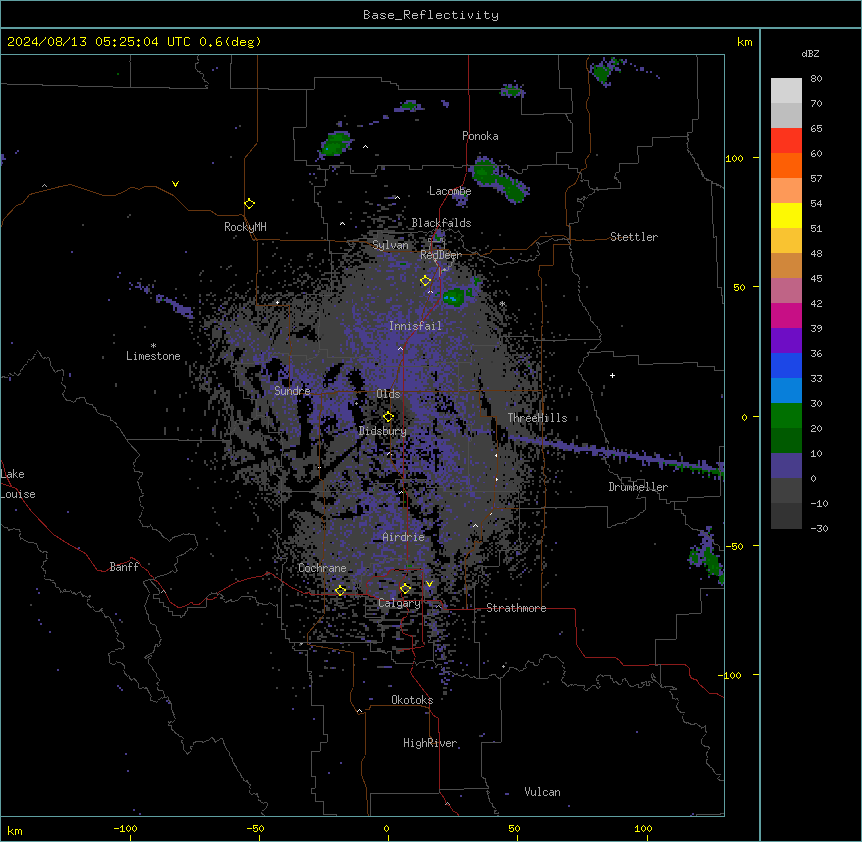
Task: Select the Ponoka town label
Action: pos(480,136)
